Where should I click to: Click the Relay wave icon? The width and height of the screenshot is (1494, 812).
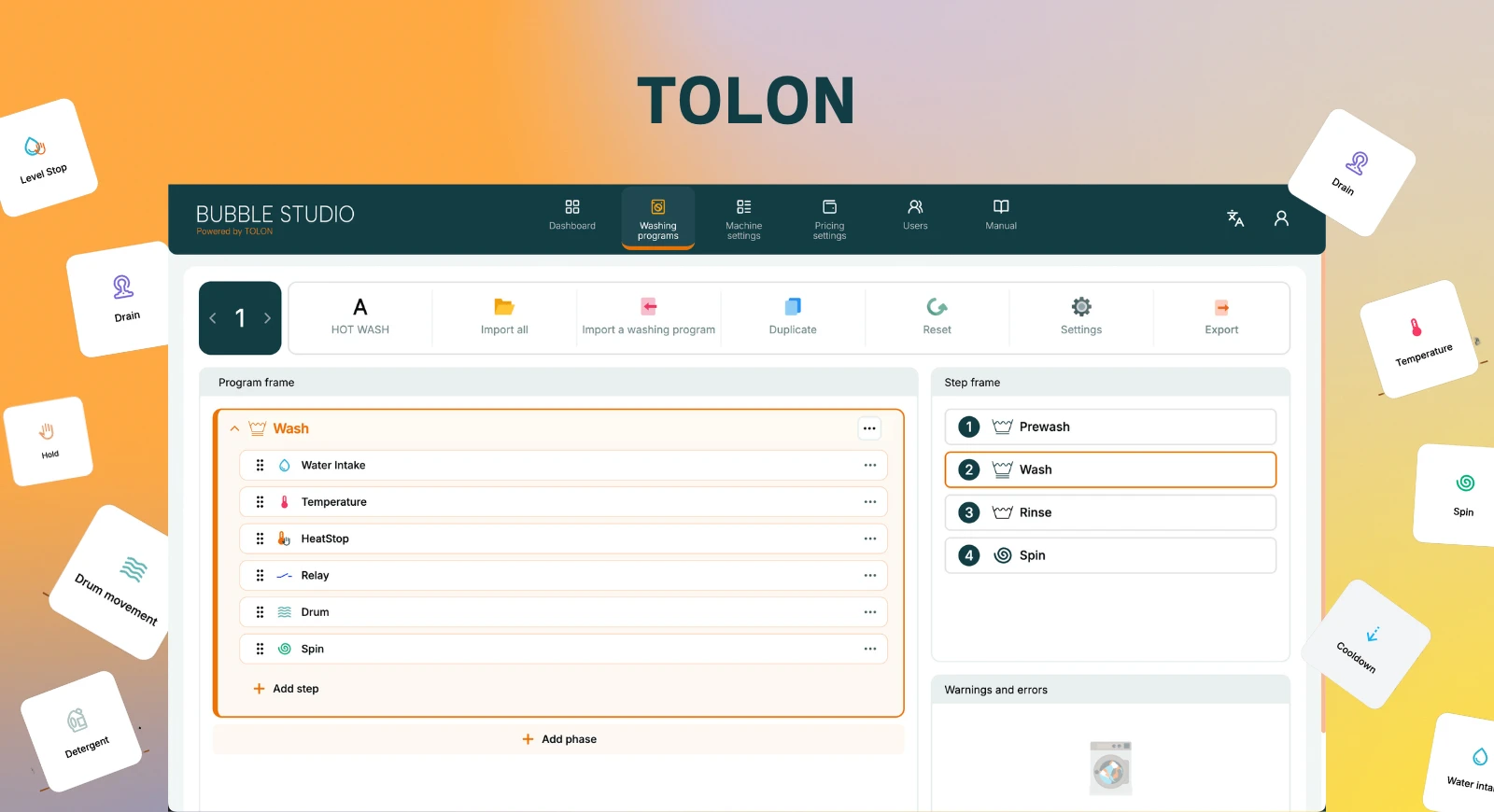285,576
